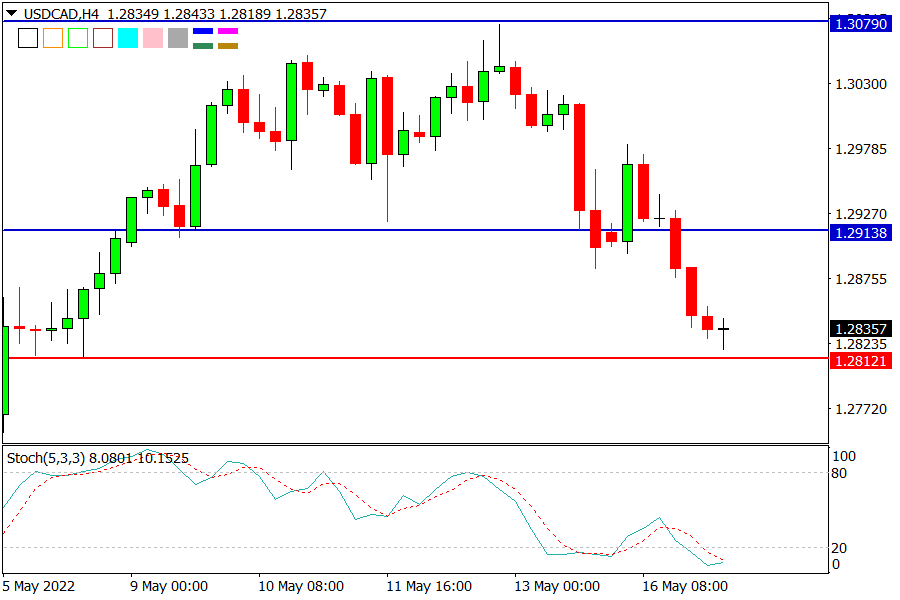This screenshot has width=900, height=600.
Task: Click the high price 1.28433 in header
Action: click(189, 14)
